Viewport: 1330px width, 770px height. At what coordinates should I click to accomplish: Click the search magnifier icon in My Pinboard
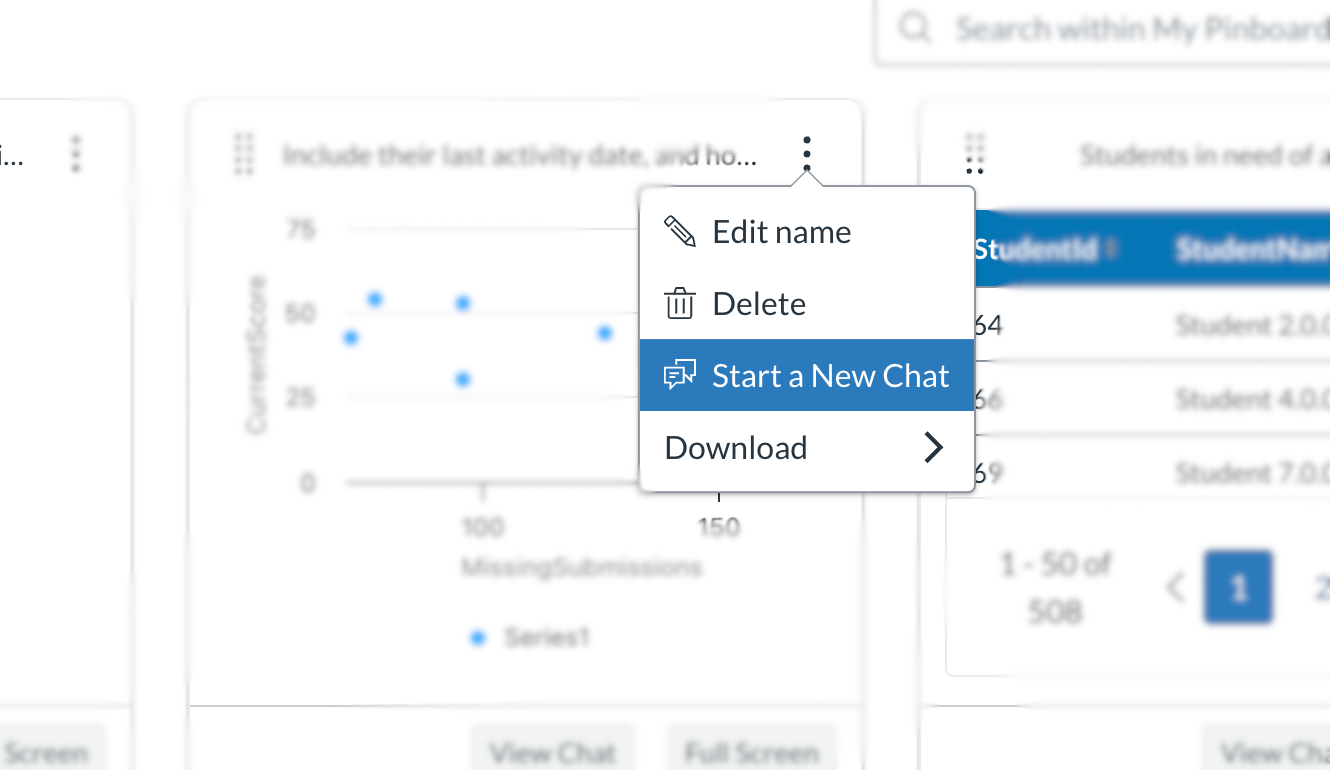coord(913,28)
